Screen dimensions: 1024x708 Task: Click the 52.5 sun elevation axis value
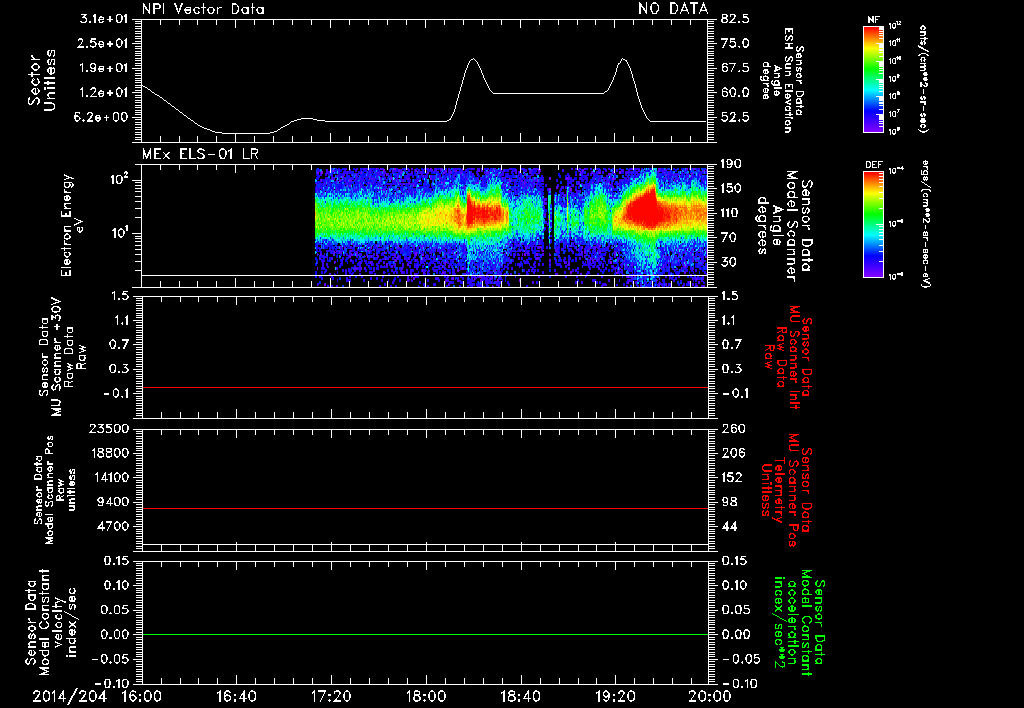point(735,118)
